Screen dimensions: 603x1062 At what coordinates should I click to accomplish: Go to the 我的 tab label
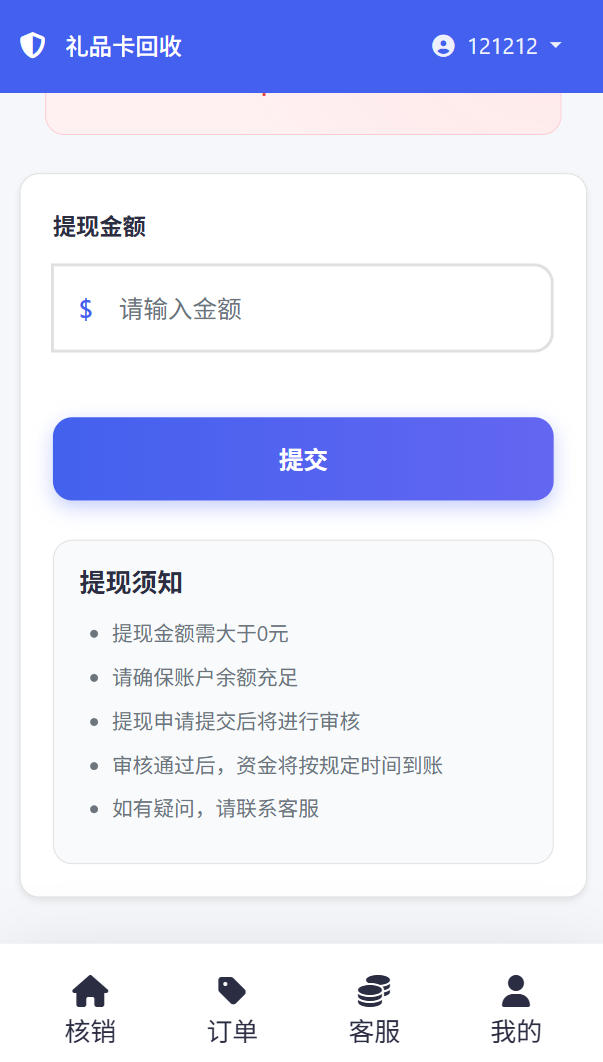tap(516, 1031)
